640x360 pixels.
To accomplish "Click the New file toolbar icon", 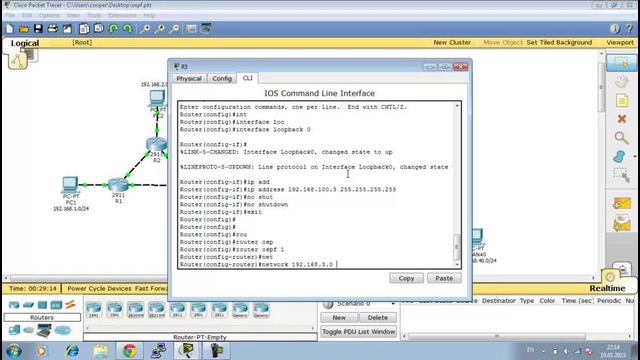I will [x=9, y=29].
